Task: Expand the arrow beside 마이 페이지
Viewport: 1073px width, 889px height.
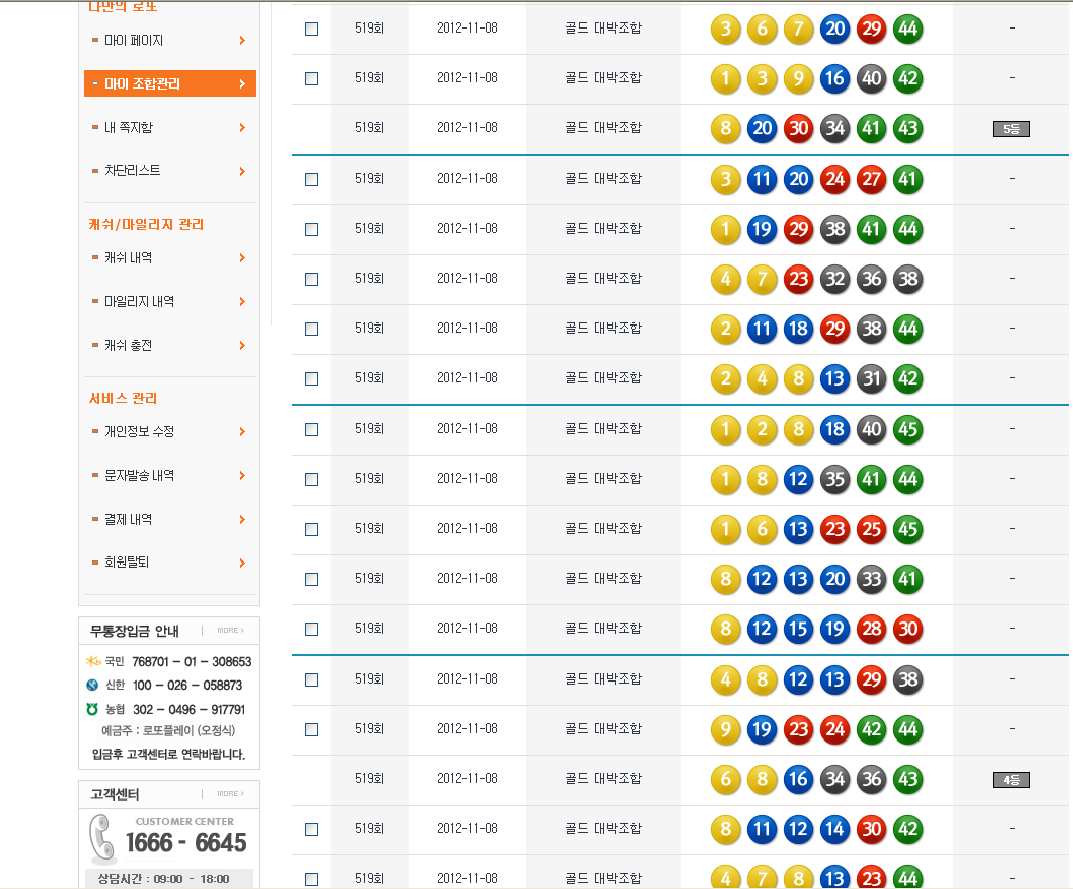Action: click(x=242, y=41)
